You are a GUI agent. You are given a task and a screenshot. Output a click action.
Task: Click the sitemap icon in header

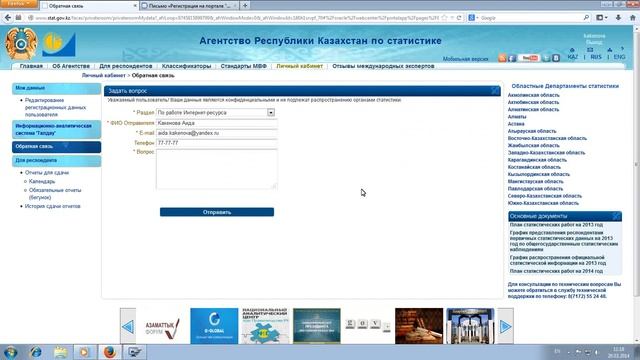(609, 50)
